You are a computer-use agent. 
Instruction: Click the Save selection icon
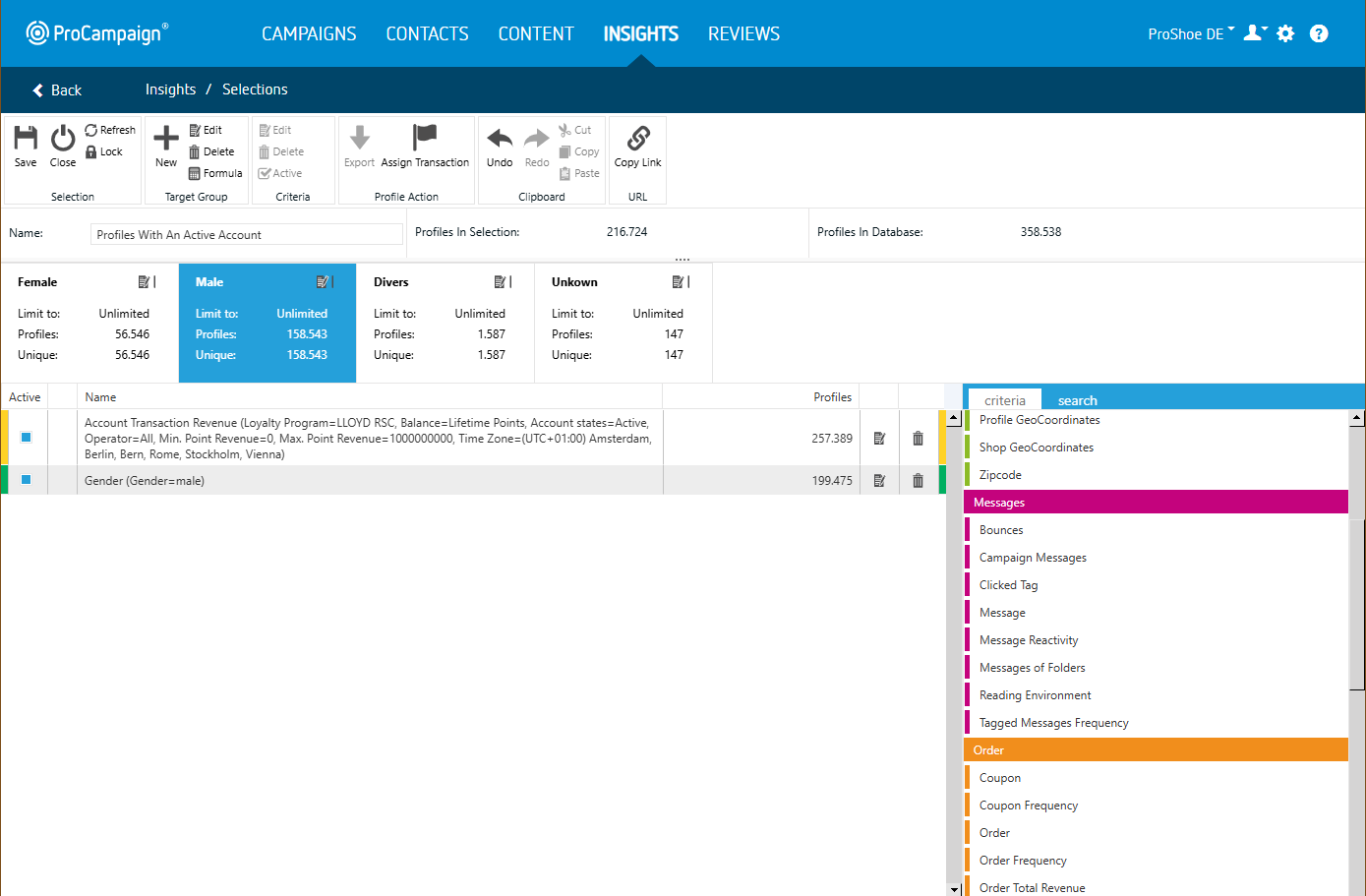coord(26,139)
